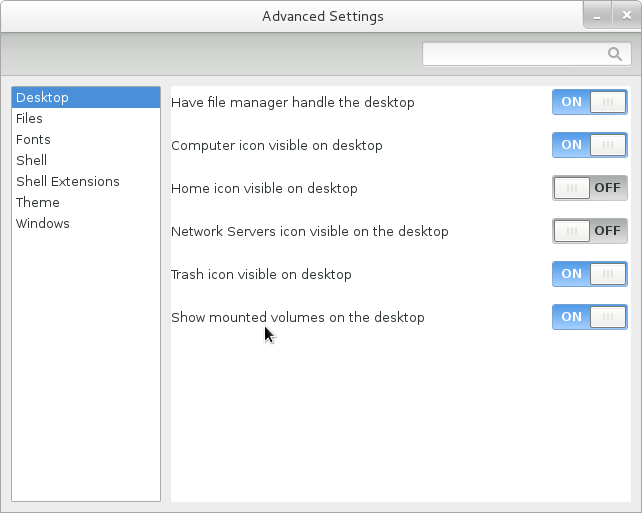Click 'Trash icon visible on desktop' label
The height and width of the screenshot is (513, 642).
point(261,274)
